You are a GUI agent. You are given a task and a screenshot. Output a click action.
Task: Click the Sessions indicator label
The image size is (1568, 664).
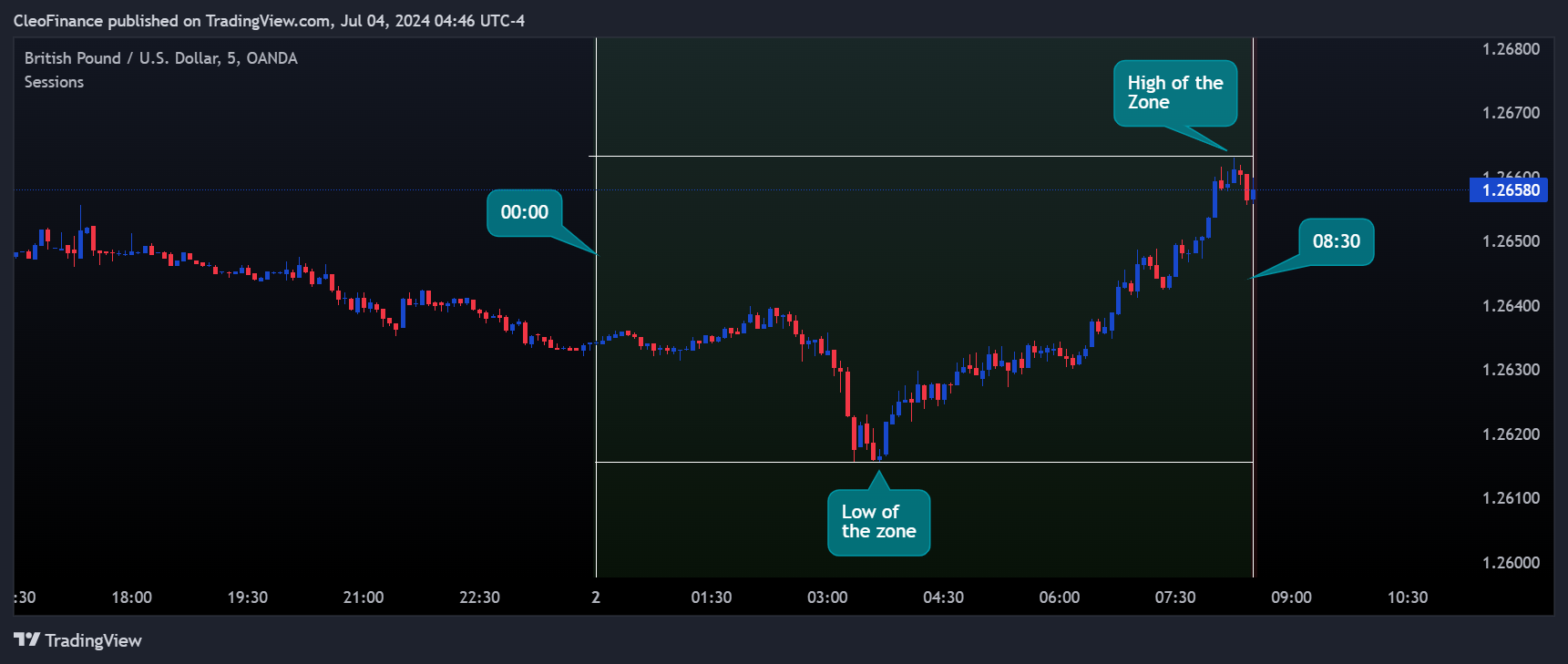pyautogui.click(x=54, y=82)
